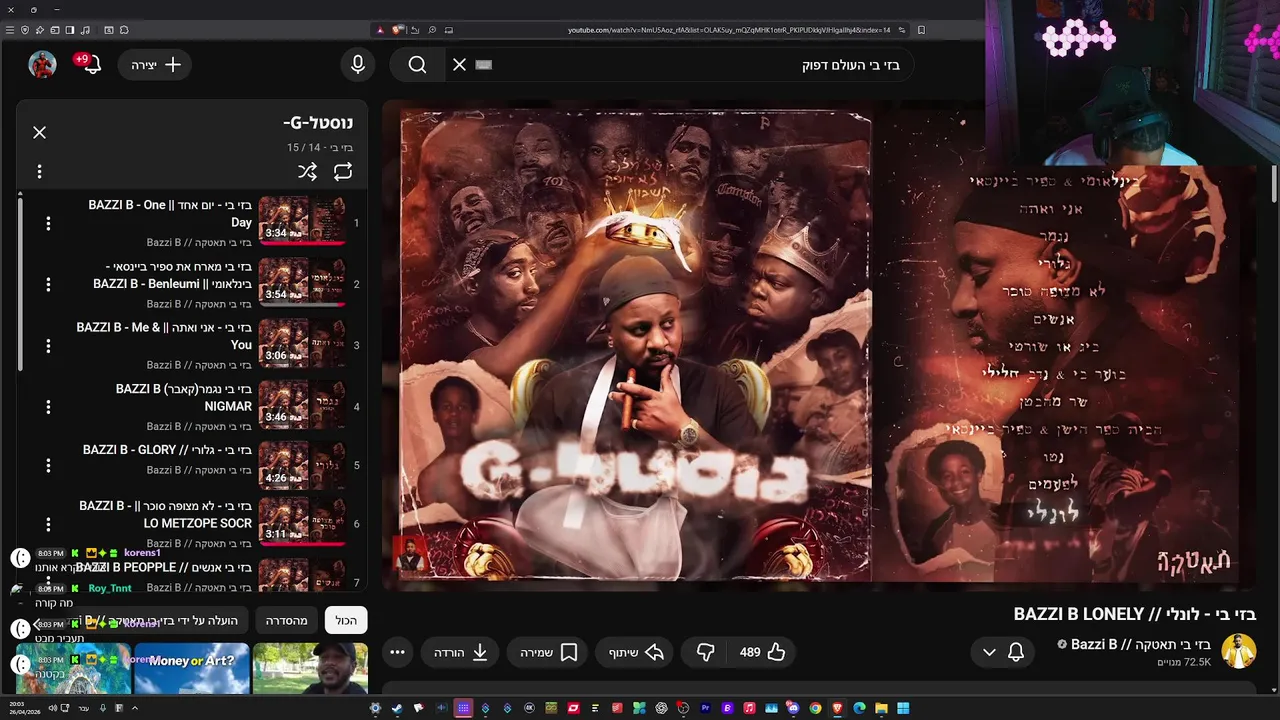The height and width of the screenshot is (720, 1280).
Task: Play the 3:06 Me & You thumbnail
Action: [x=302, y=343]
